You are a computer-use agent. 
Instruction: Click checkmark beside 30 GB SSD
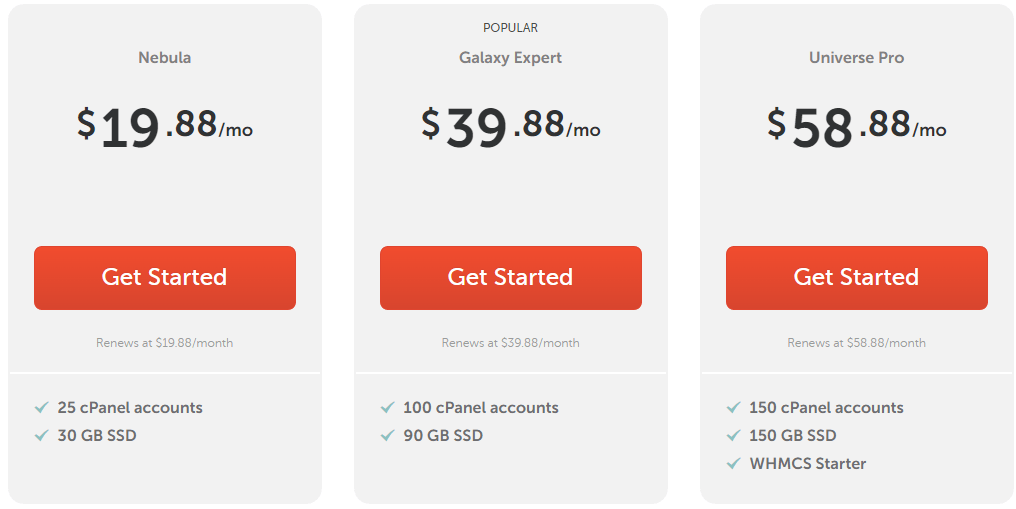click(41, 435)
